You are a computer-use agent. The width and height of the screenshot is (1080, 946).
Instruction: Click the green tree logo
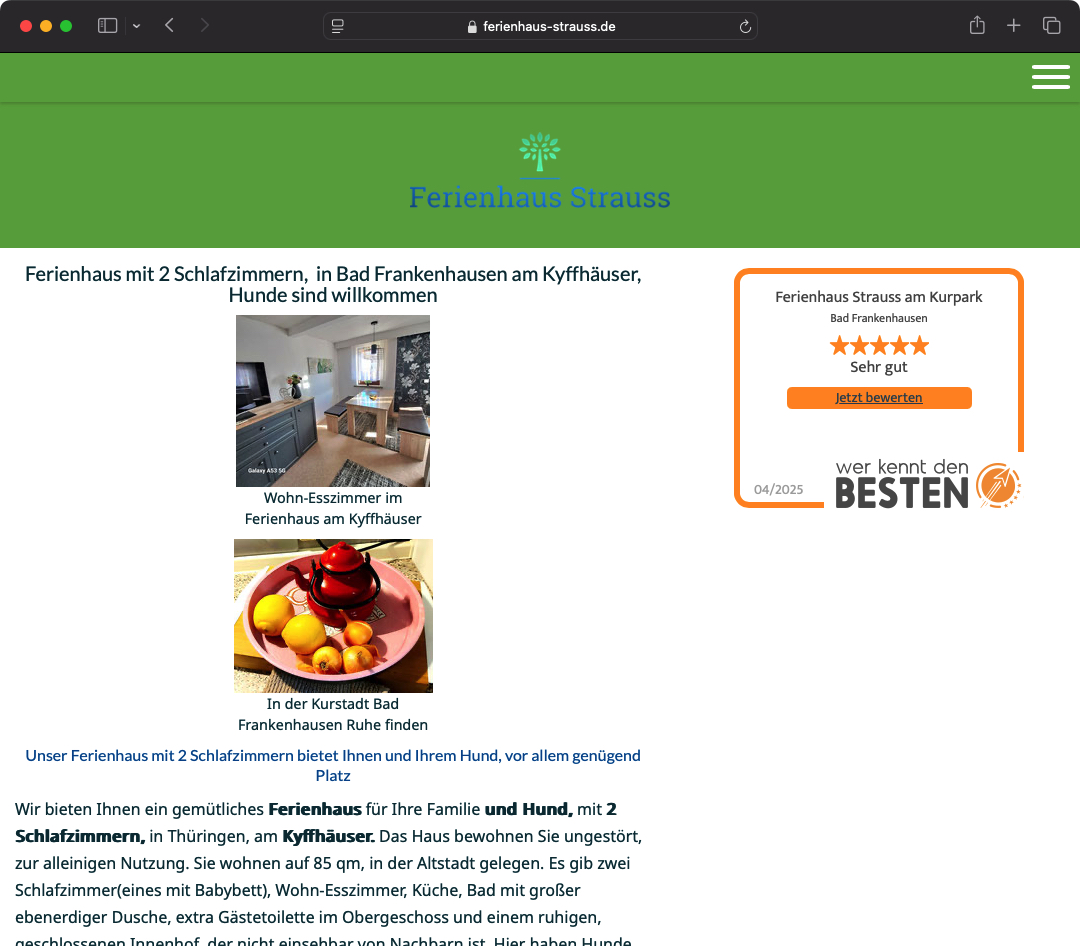click(x=540, y=152)
